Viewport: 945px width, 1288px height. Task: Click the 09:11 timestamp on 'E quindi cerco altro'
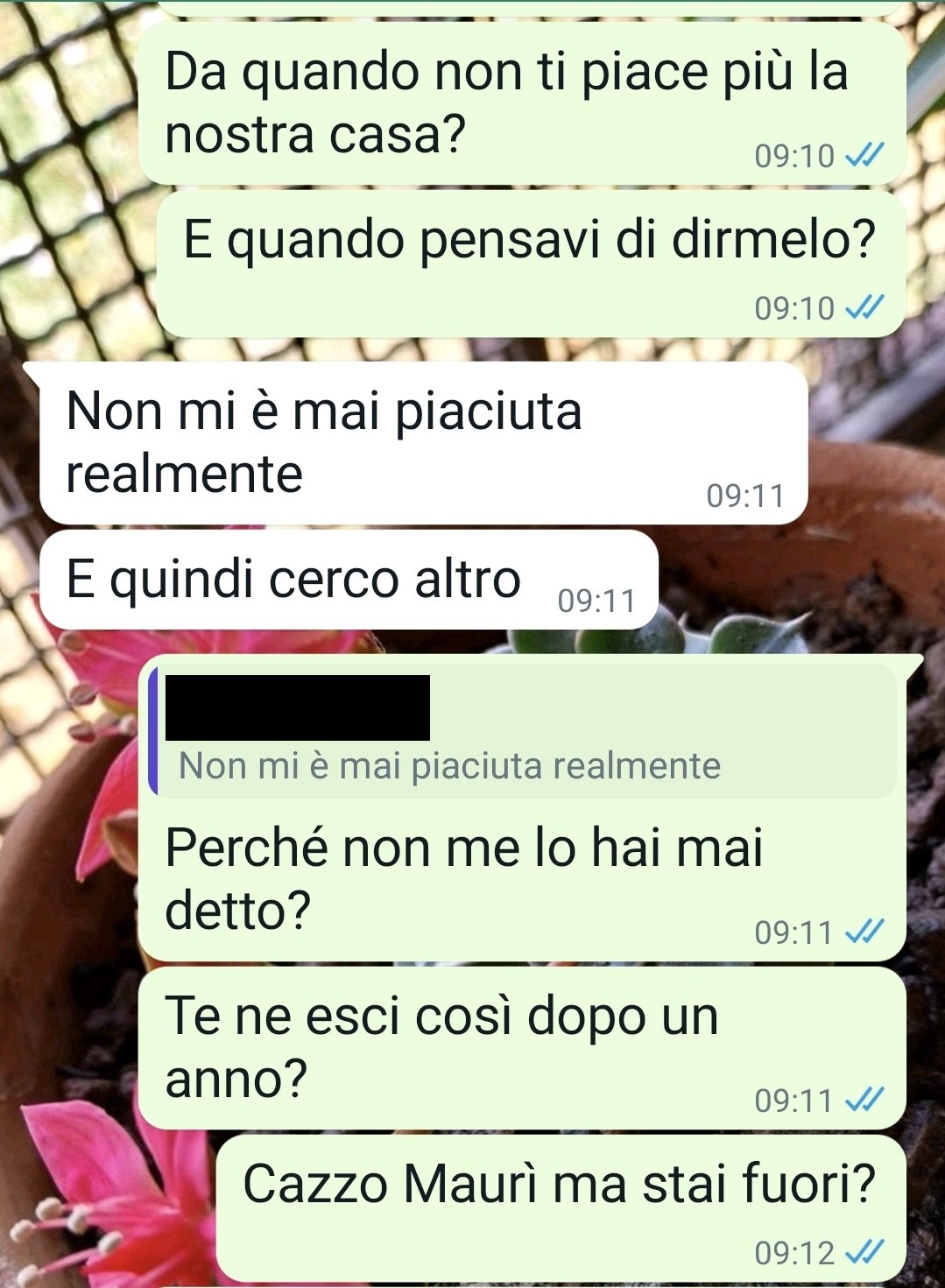596,601
